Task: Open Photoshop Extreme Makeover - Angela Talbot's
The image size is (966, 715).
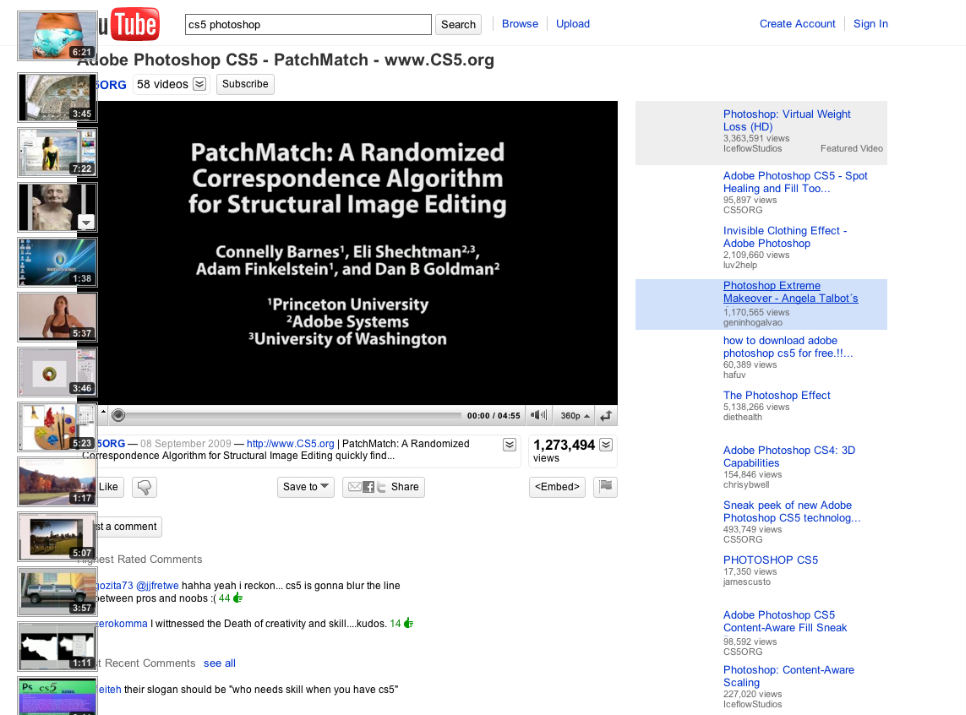Action: [x=790, y=291]
